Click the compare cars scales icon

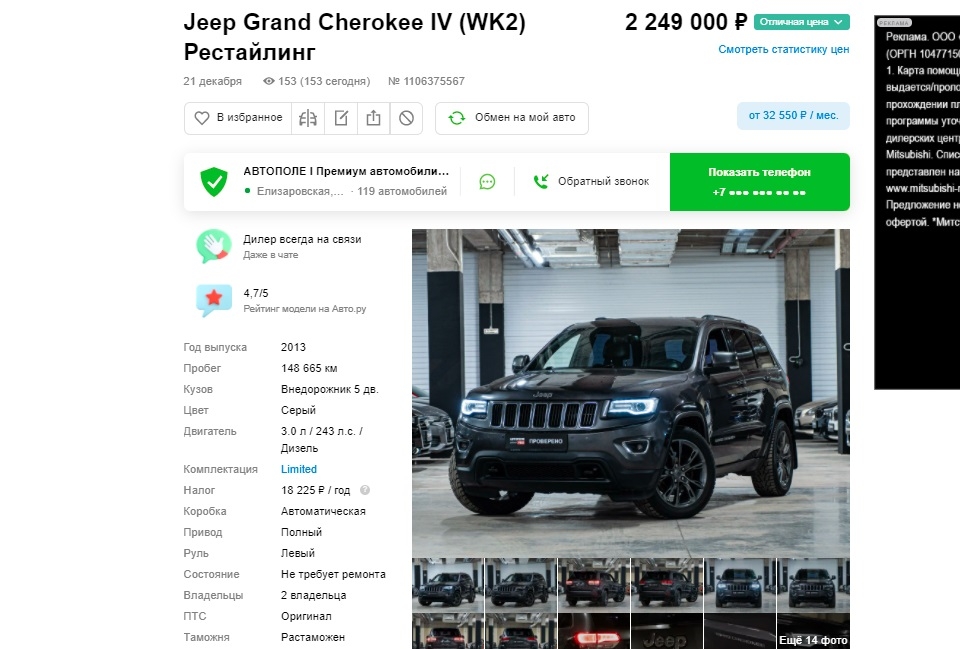tap(308, 118)
